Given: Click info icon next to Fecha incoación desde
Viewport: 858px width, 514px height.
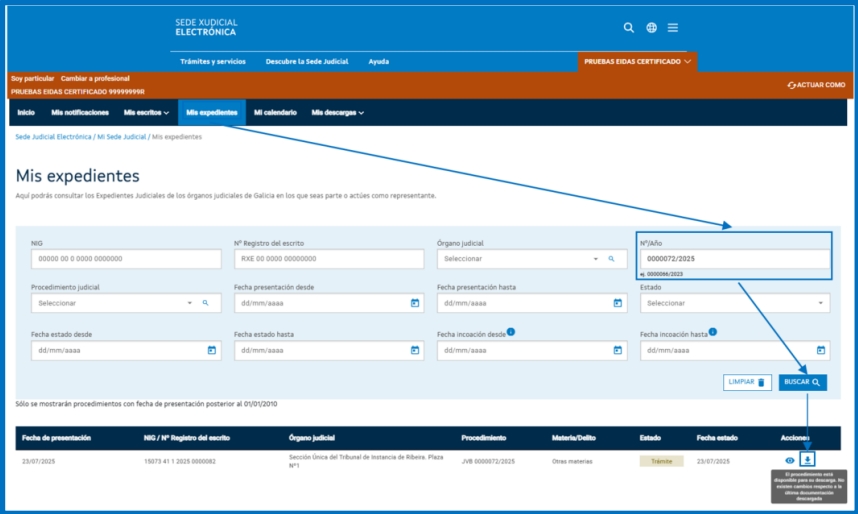Looking at the screenshot, I should coord(511,331).
